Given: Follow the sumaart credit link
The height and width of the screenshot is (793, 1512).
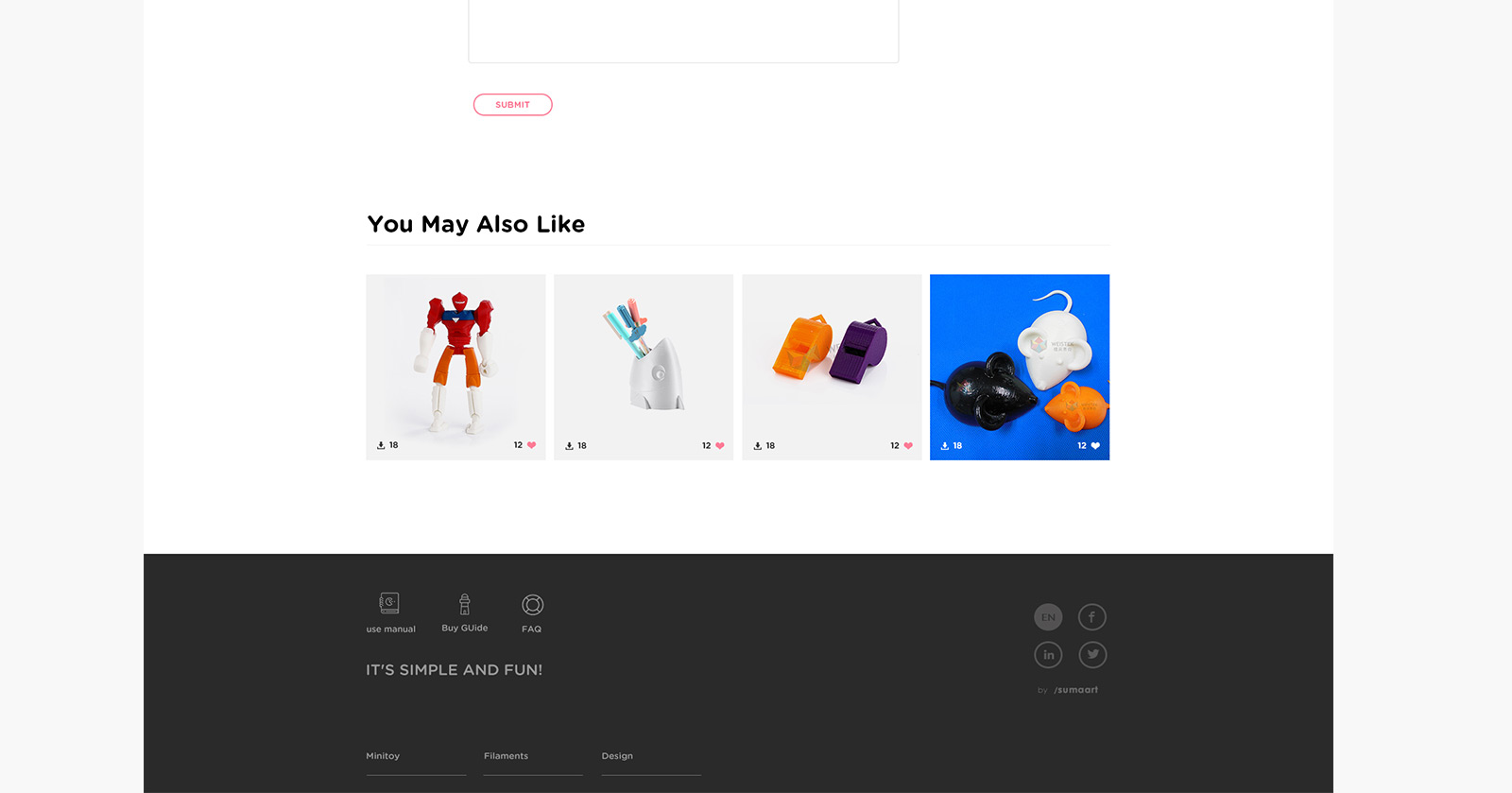Looking at the screenshot, I should pyautogui.click(x=1076, y=690).
